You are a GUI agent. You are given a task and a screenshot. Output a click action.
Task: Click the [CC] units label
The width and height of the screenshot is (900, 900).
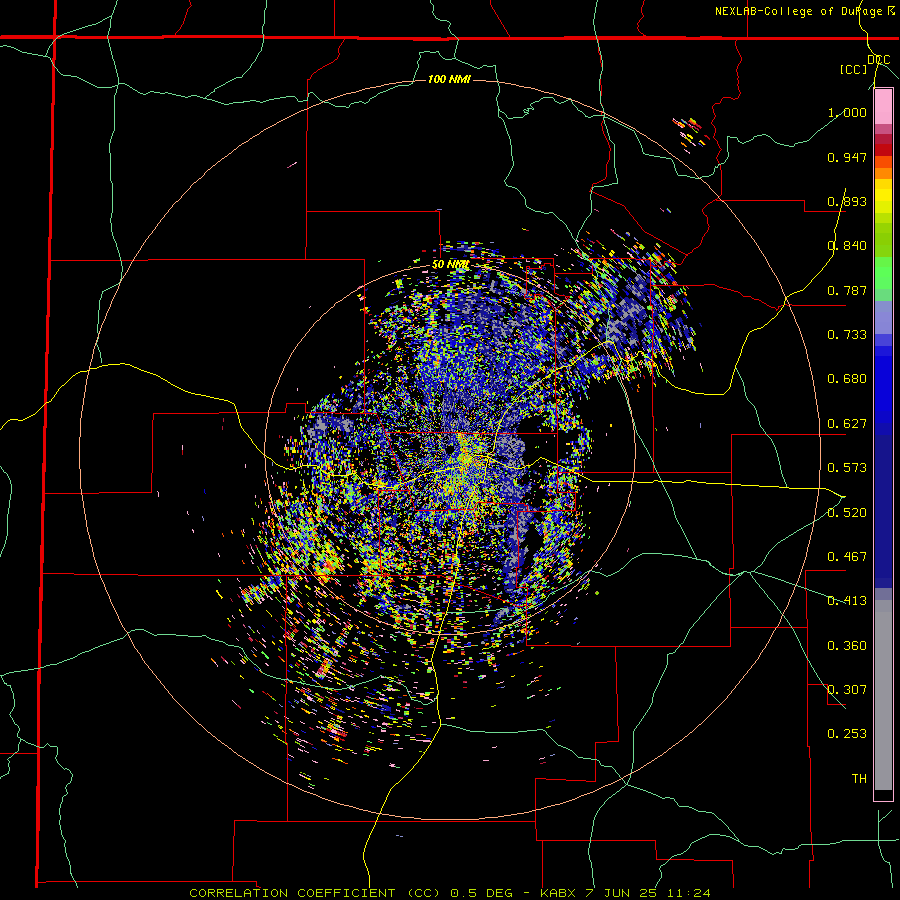click(x=854, y=69)
